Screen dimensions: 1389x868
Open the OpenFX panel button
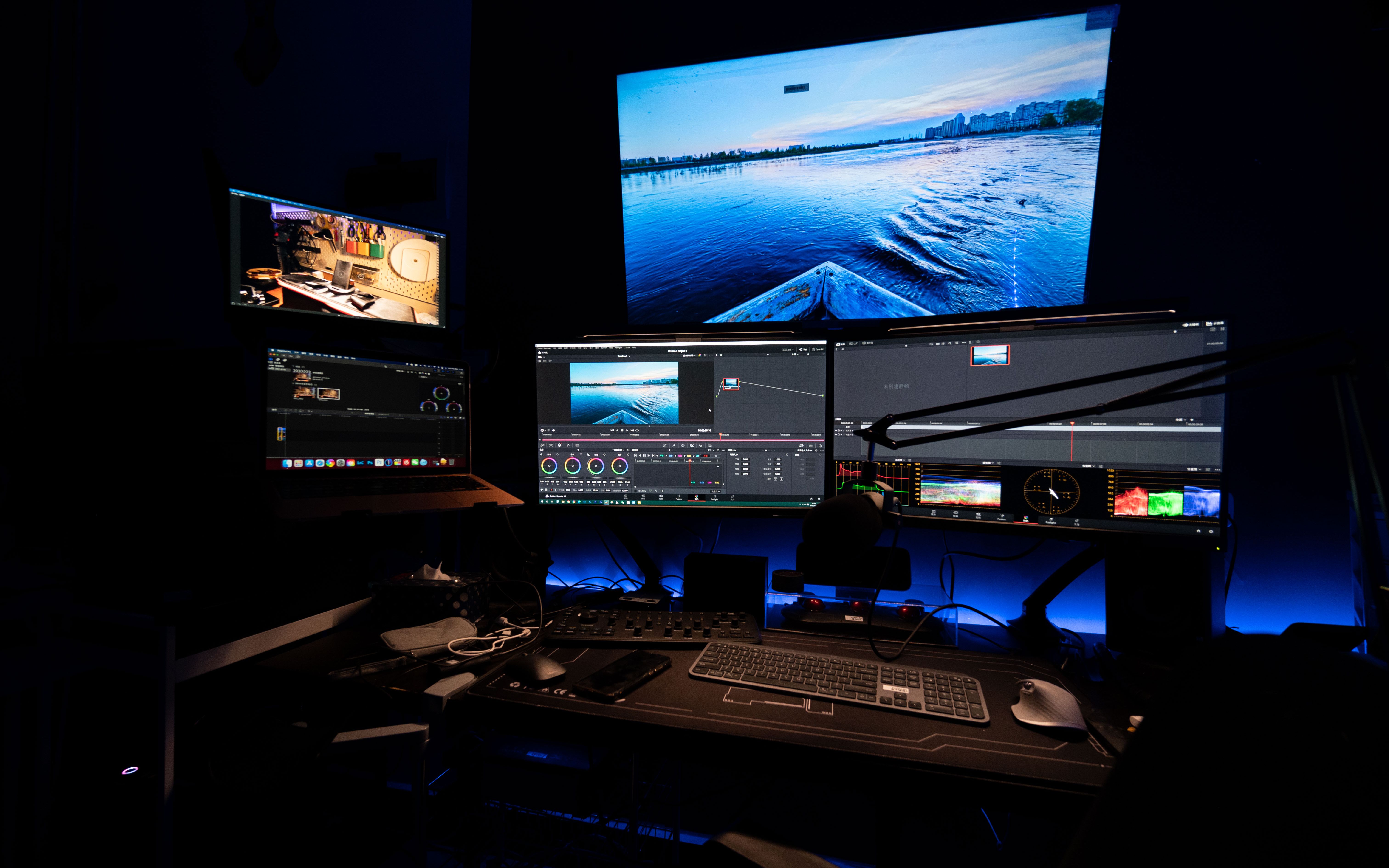818,349
